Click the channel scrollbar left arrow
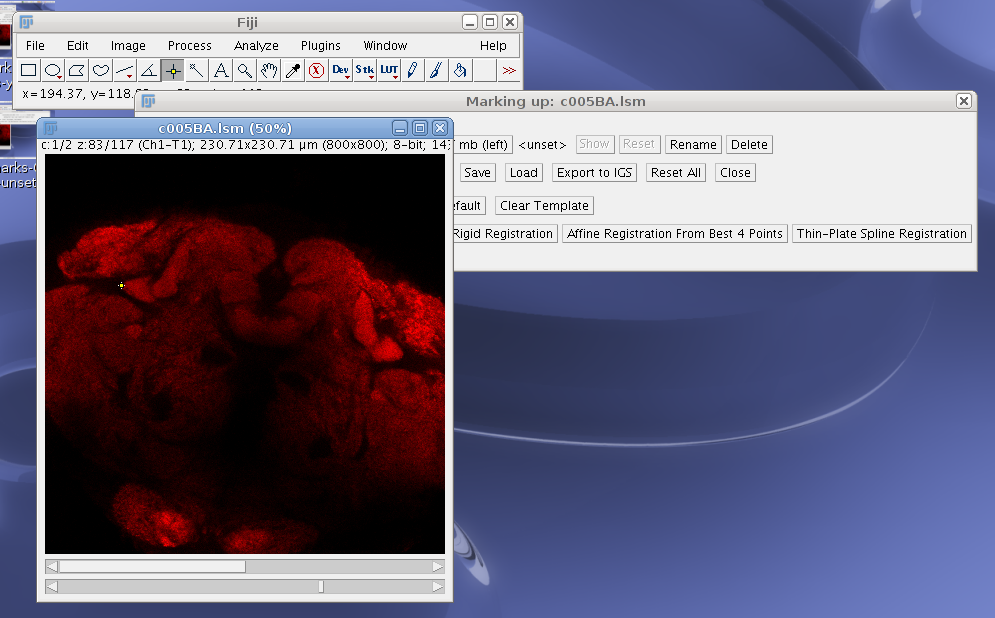The width and height of the screenshot is (995, 618). pos(52,567)
